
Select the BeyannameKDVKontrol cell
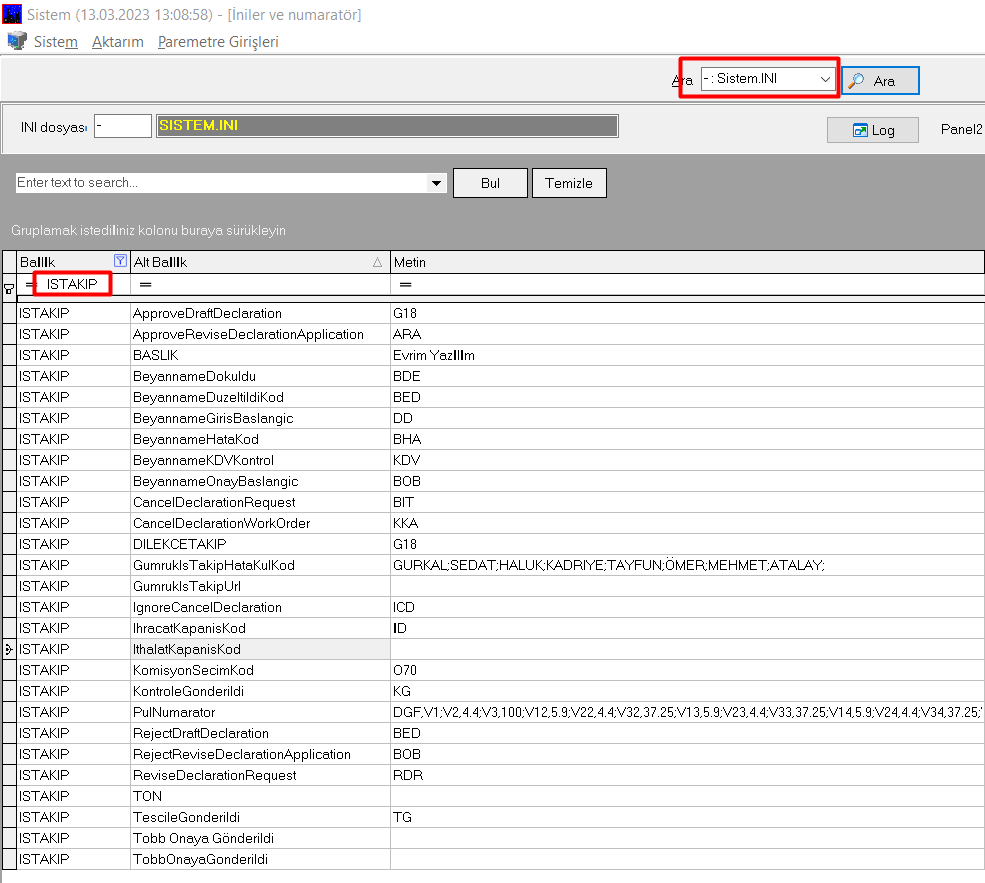[261, 460]
